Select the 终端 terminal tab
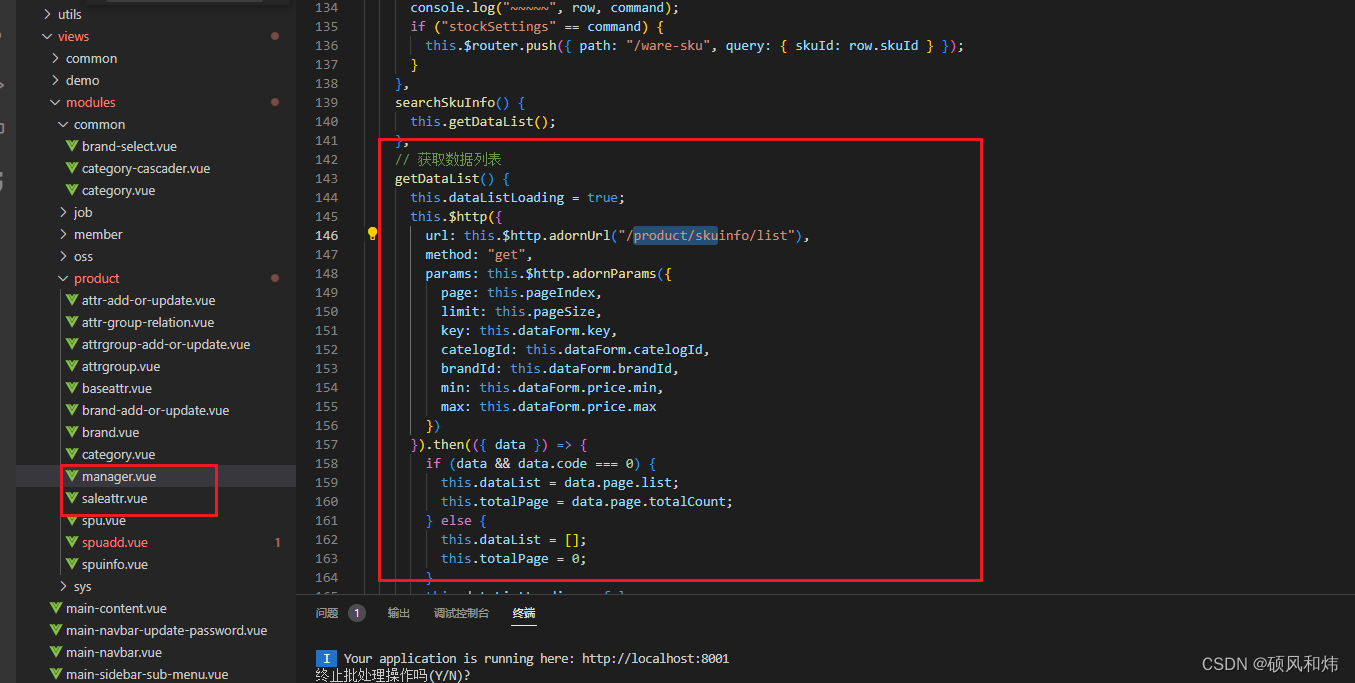 pyautogui.click(x=524, y=613)
